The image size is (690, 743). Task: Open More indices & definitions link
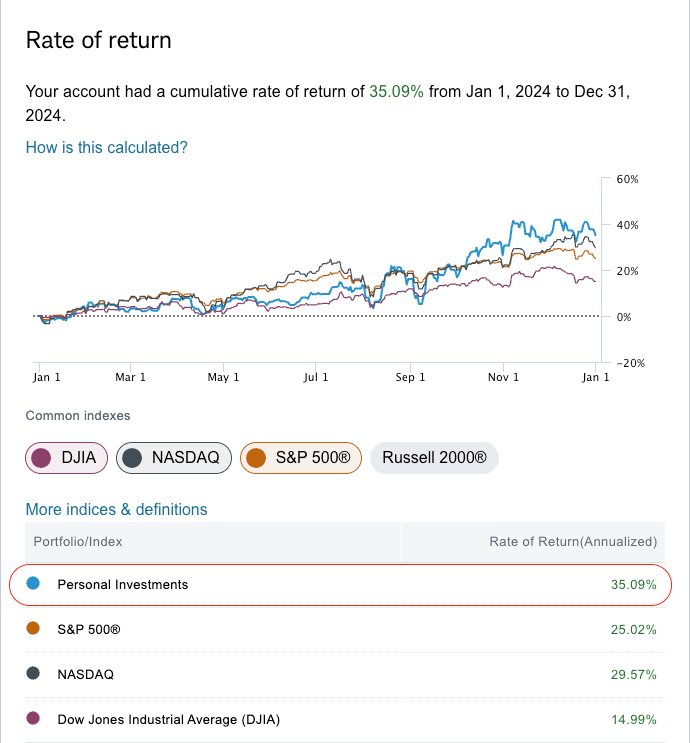click(x=116, y=509)
